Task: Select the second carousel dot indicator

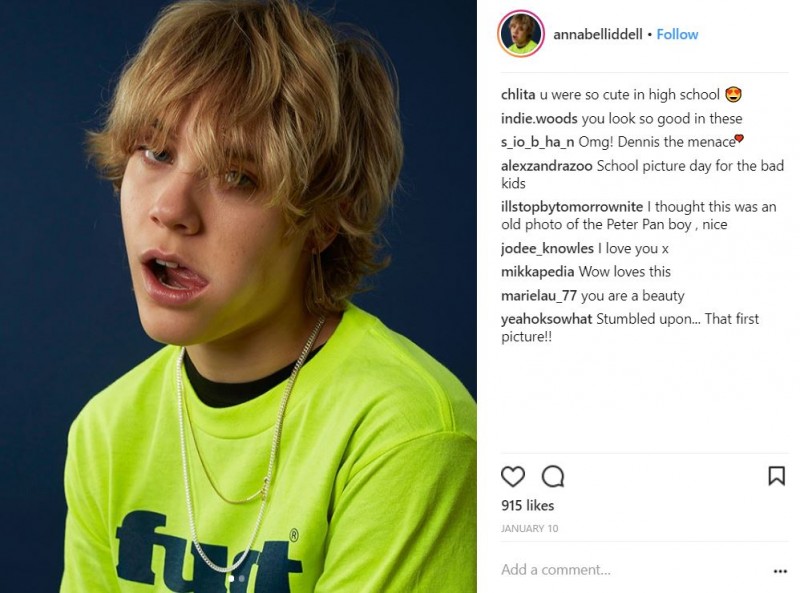Action: (x=241, y=579)
